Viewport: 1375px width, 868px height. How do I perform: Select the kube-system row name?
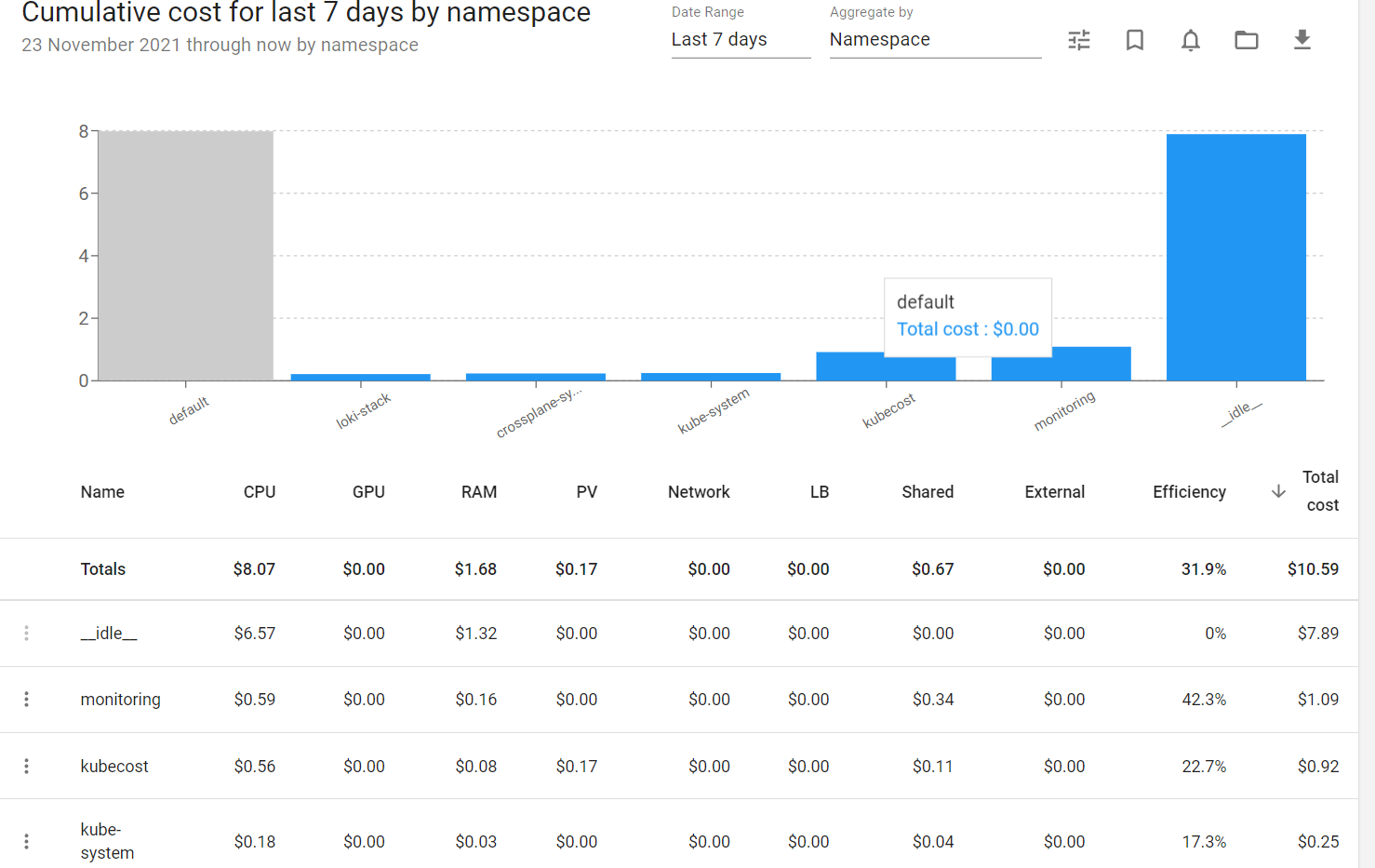tap(107, 841)
